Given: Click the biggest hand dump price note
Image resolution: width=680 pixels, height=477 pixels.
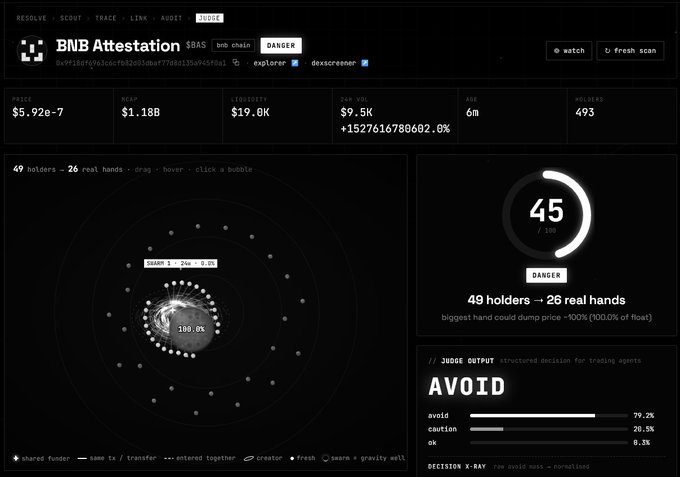Looking at the screenshot, I should (546, 317).
